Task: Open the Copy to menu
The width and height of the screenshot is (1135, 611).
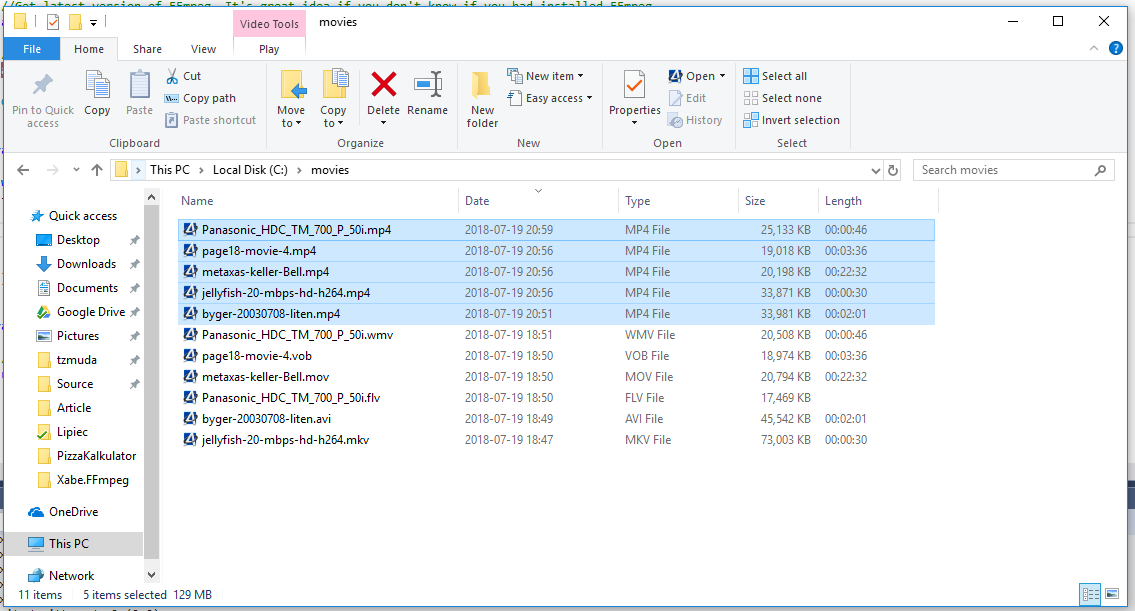Action: pos(334,98)
